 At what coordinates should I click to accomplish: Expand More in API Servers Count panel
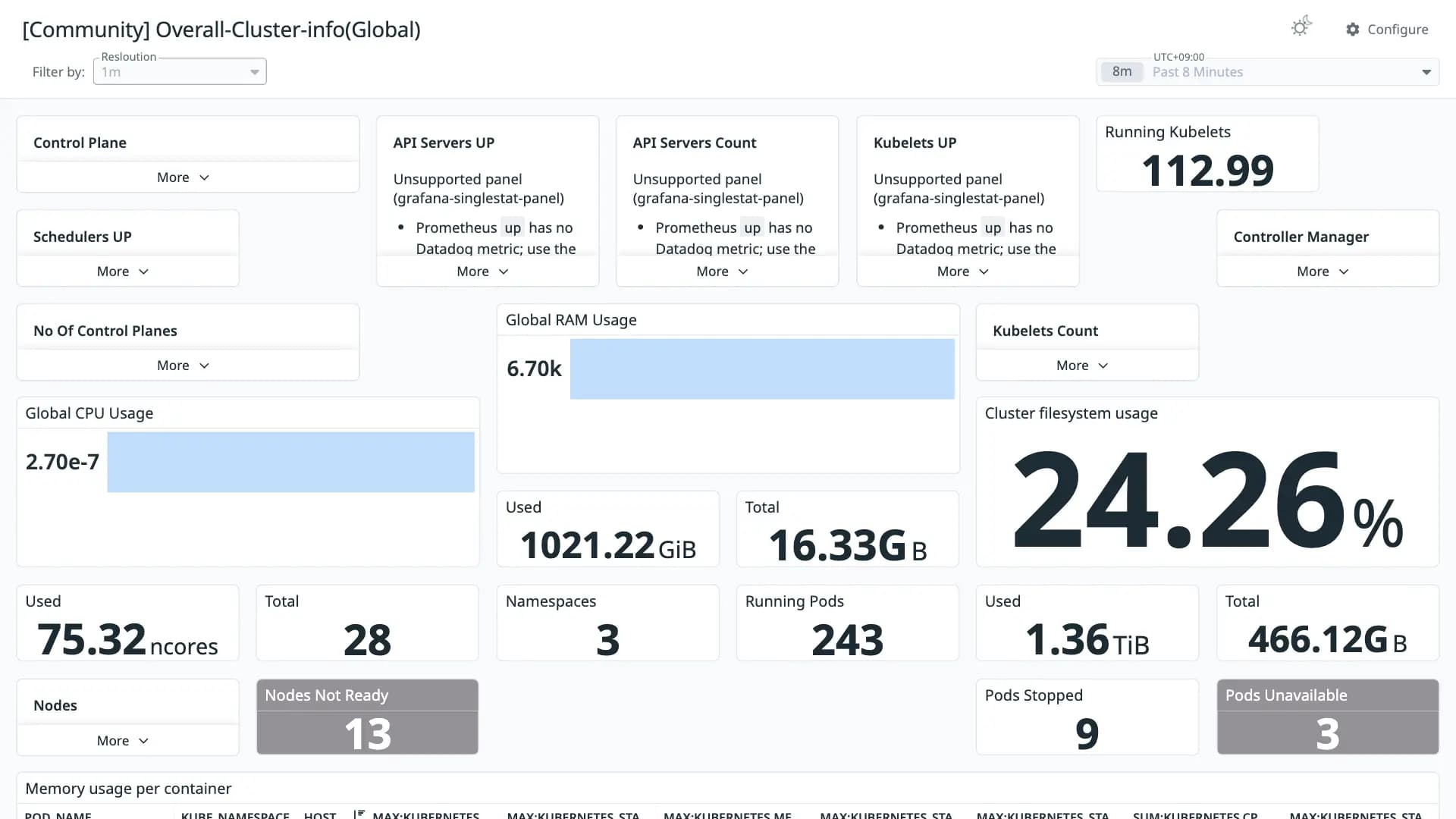point(722,271)
